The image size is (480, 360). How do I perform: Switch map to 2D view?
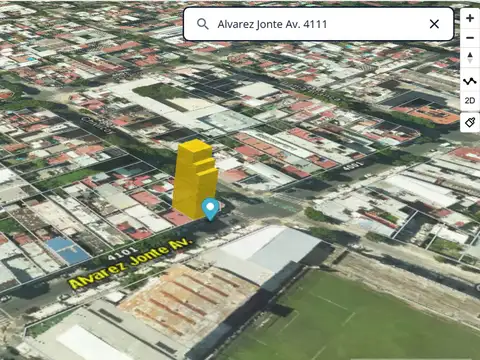coord(470,100)
